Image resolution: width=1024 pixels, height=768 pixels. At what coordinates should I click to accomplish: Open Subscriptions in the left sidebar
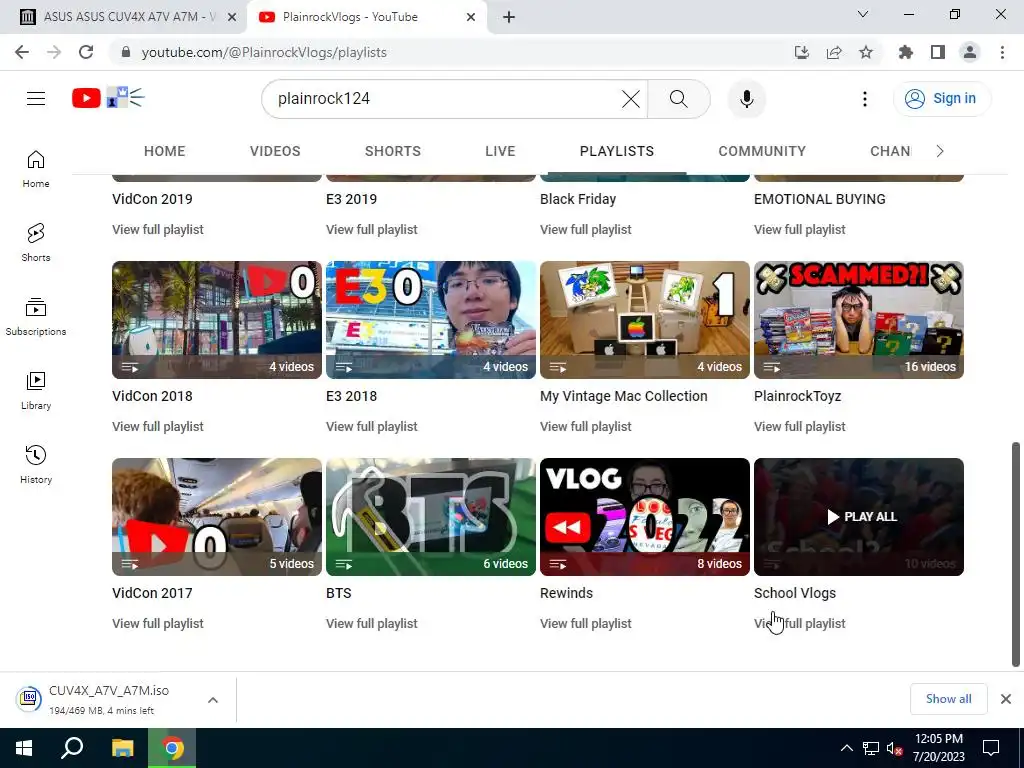tap(36, 317)
